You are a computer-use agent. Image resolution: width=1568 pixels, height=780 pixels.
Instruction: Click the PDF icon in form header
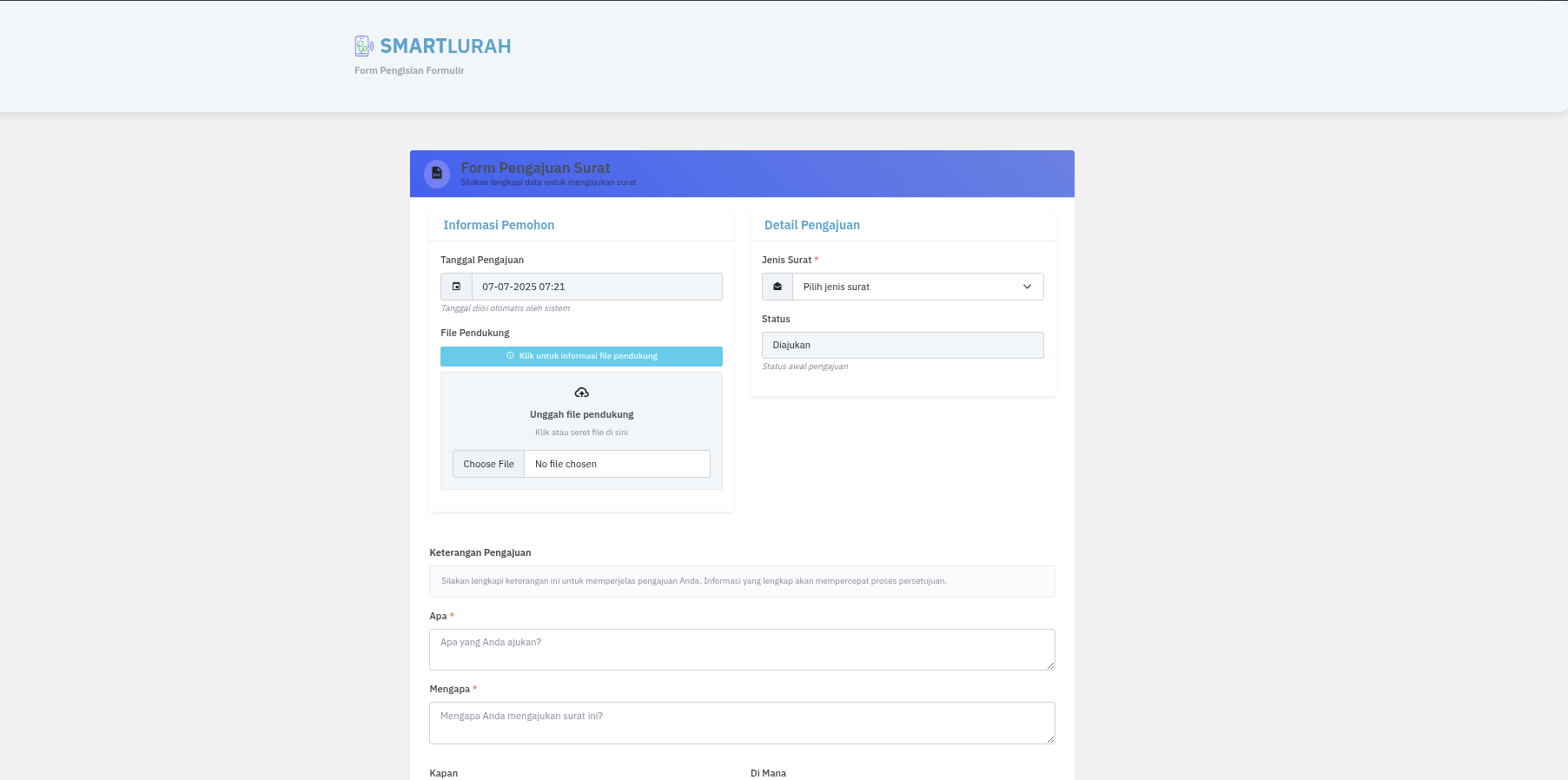click(437, 174)
